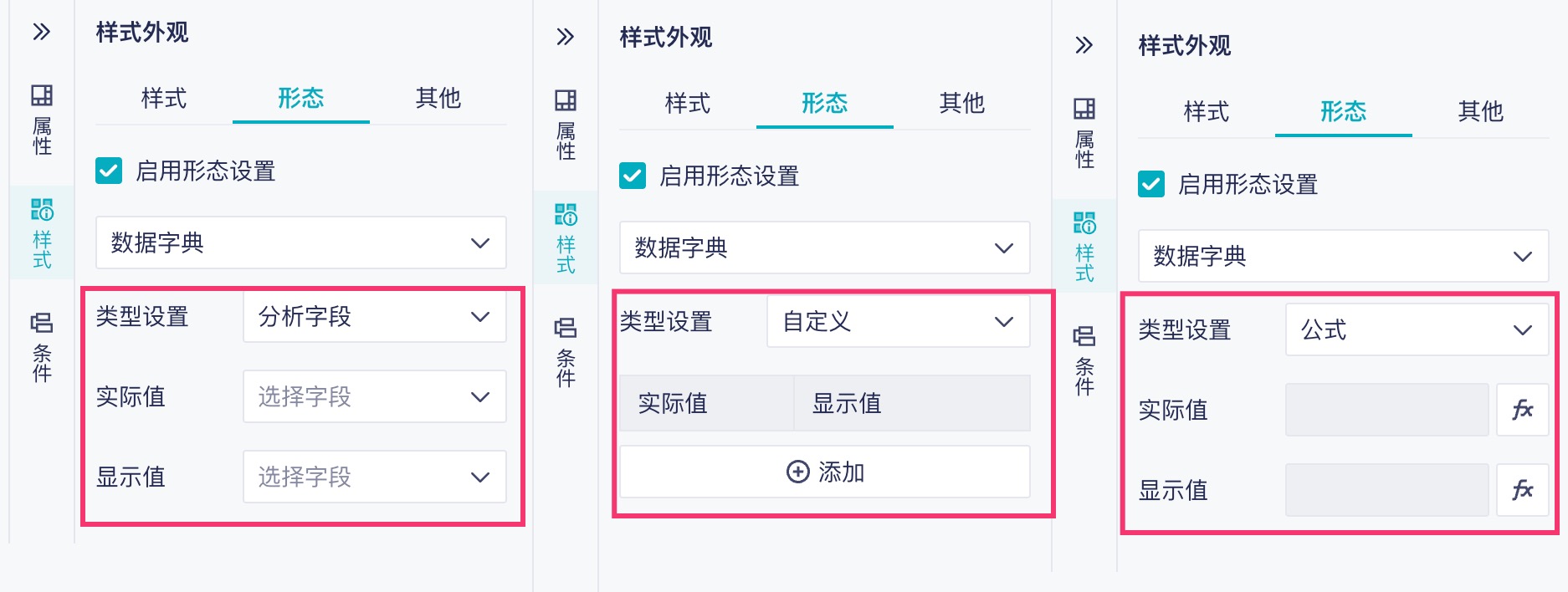The image size is (1568, 592).
Task: Collapse the left panel using double-chevron icon
Action: 42,33
